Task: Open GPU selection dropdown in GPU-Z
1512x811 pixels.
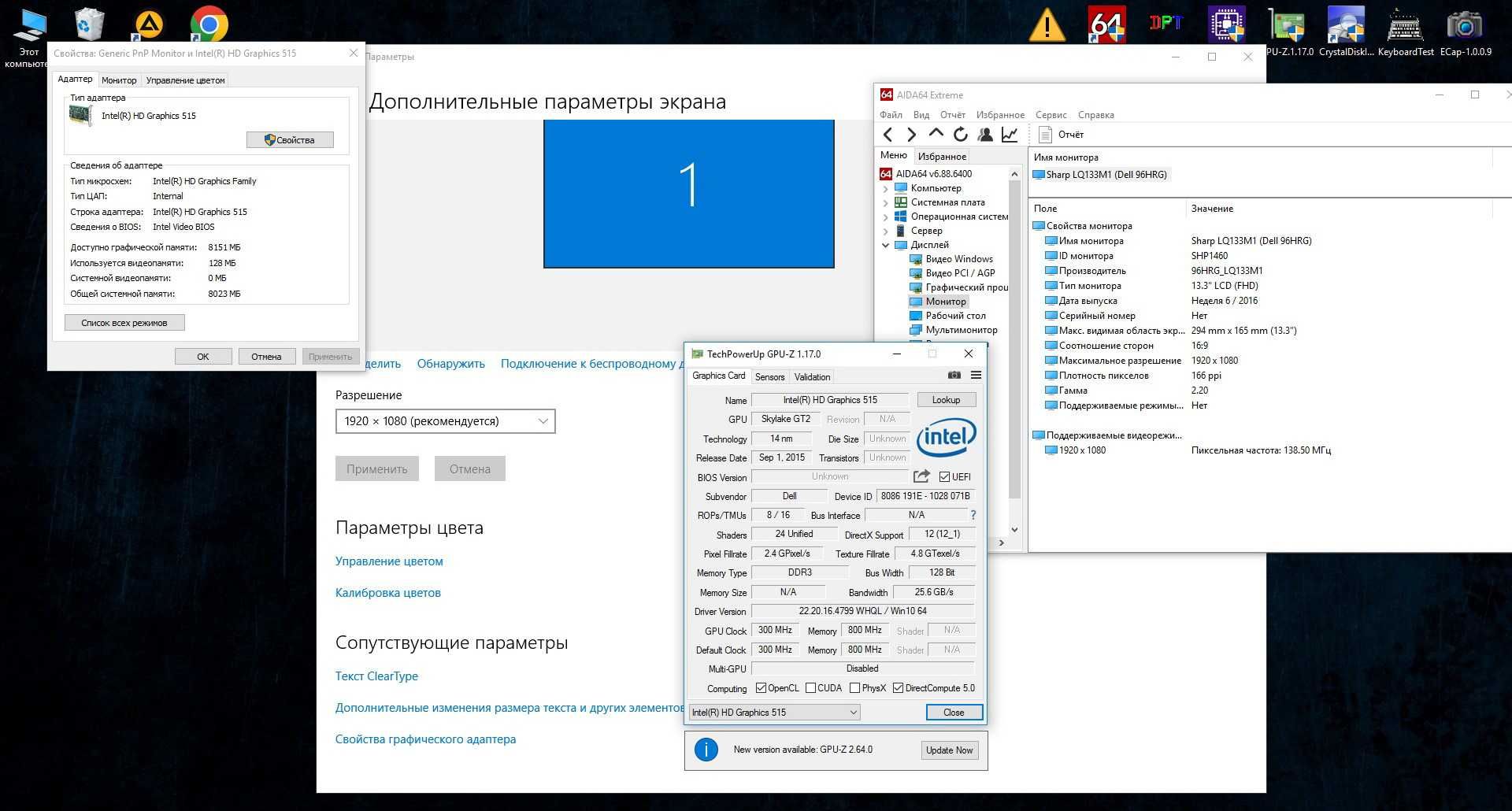Action: (x=774, y=713)
